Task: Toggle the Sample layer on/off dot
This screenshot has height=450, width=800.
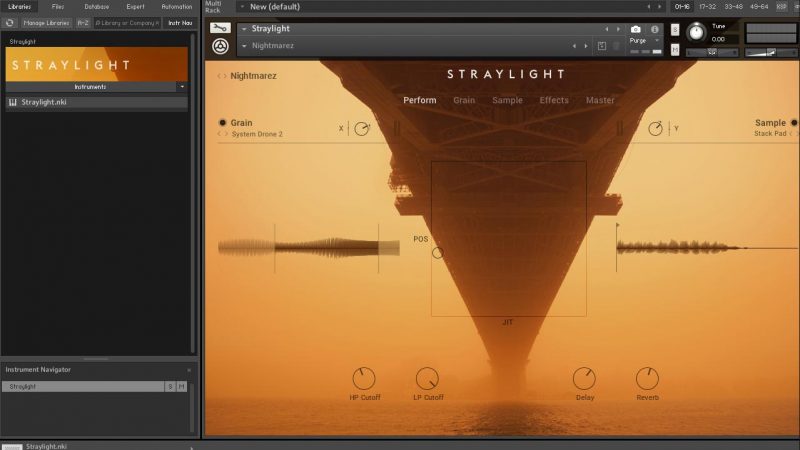Action: click(x=794, y=122)
